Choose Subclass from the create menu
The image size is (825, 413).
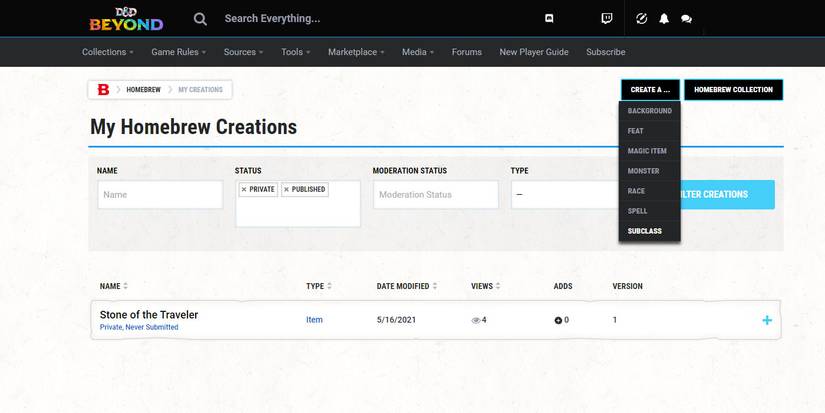pos(645,231)
